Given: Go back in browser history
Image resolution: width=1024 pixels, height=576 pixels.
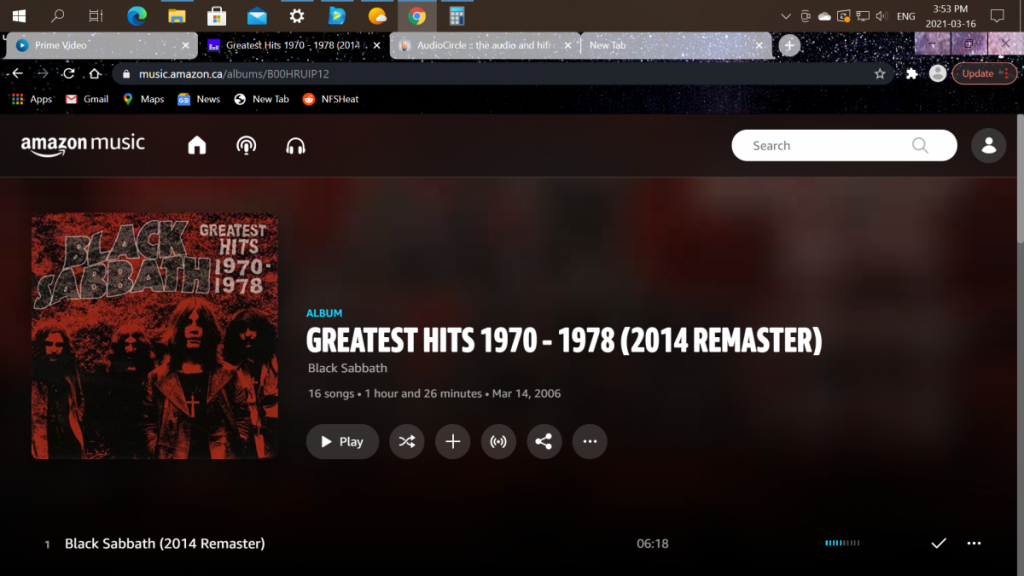Looking at the screenshot, I should tap(18, 74).
